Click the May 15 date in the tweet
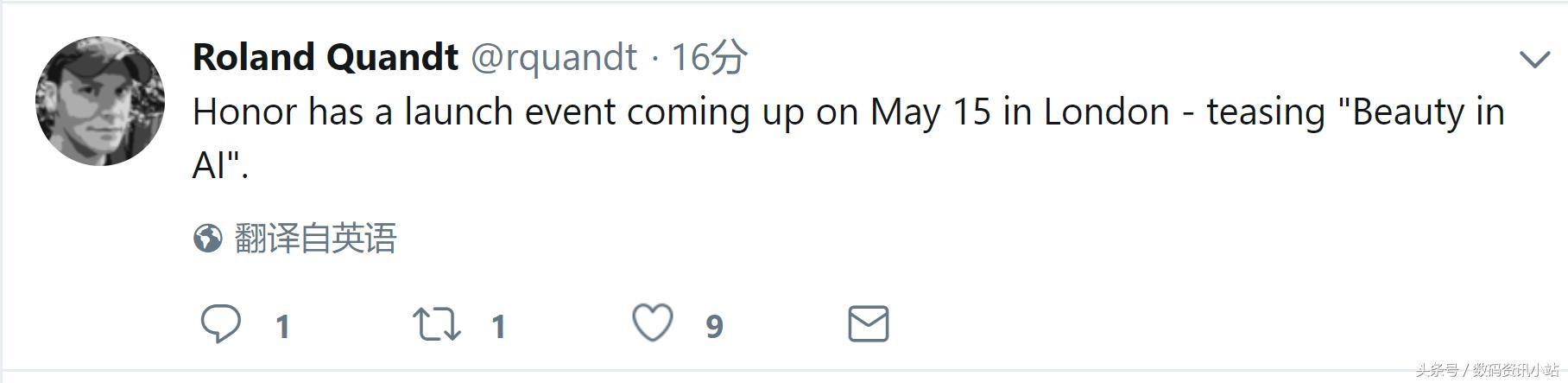1568x383 pixels. 930,112
